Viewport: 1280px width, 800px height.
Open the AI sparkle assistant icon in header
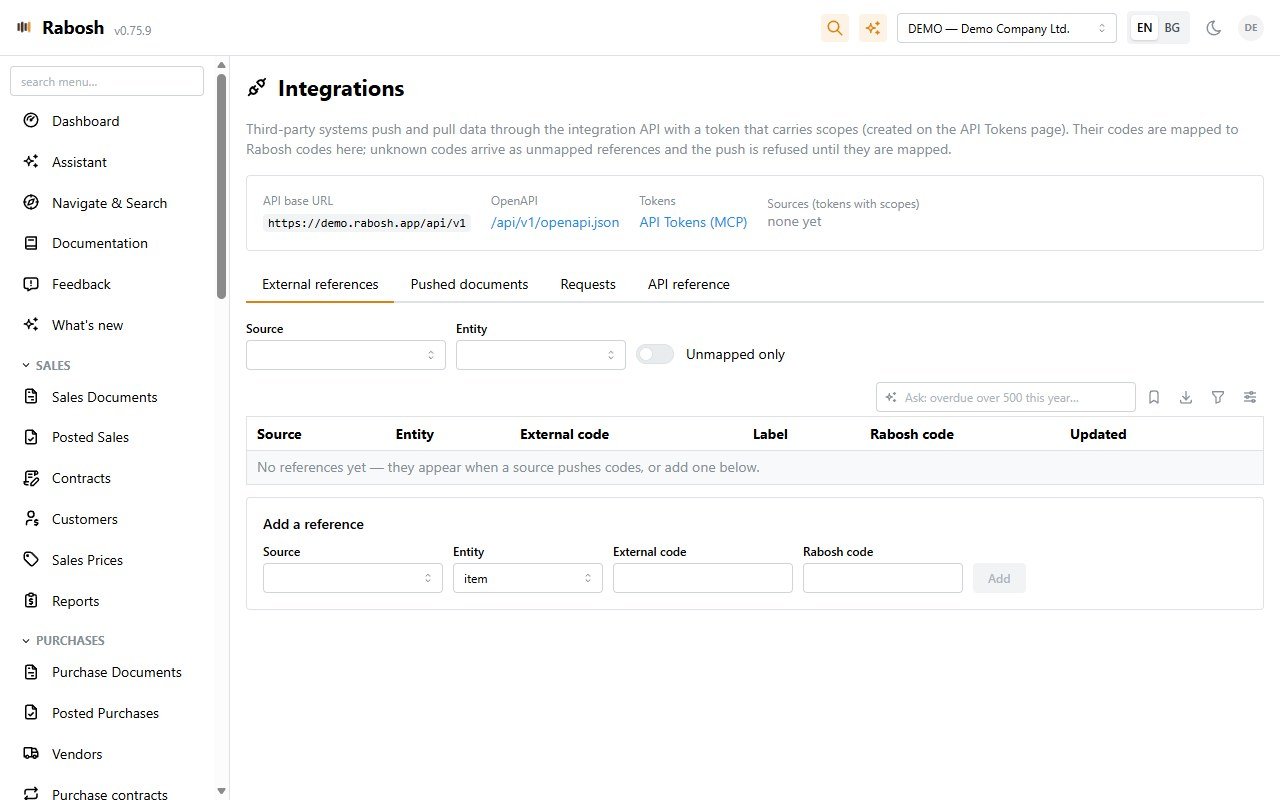pyautogui.click(x=873, y=28)
